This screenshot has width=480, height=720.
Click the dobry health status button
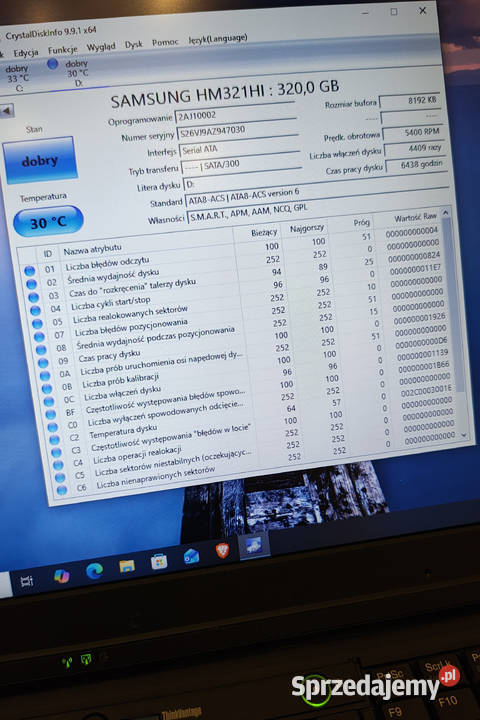tap(40, 160)
